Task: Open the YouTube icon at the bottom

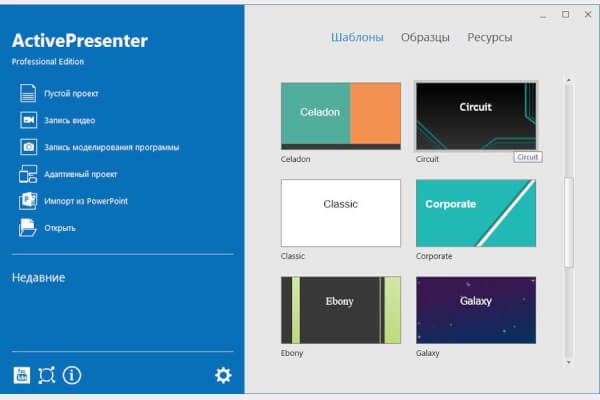Action: [22, 375]
